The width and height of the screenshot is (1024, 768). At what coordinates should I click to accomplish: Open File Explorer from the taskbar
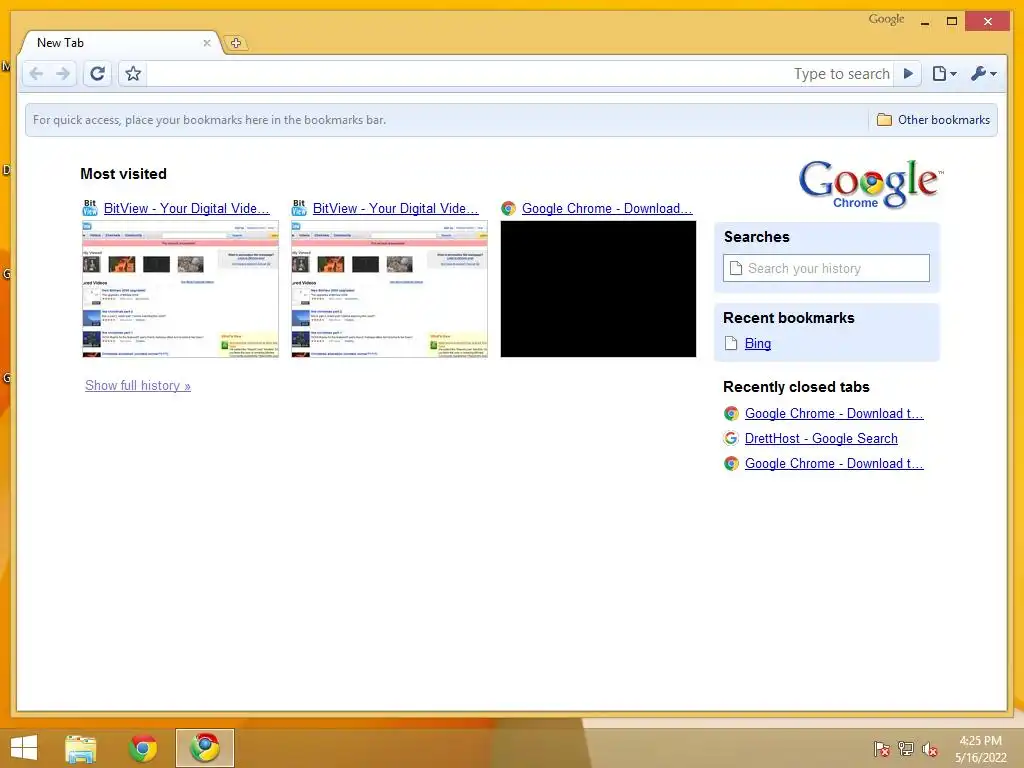tap(81, 748)
